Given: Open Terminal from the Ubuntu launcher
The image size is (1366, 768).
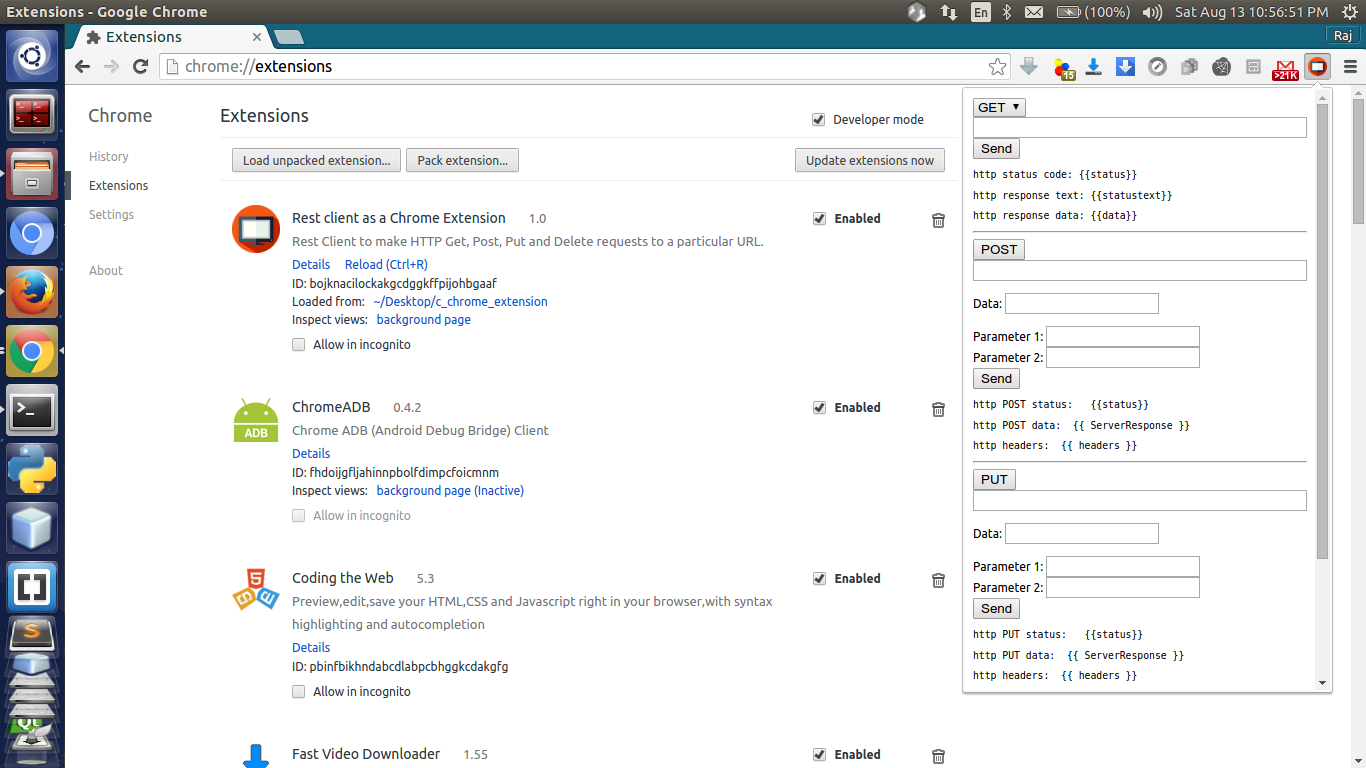Looking at the screenshot, I should click(32, 410).
